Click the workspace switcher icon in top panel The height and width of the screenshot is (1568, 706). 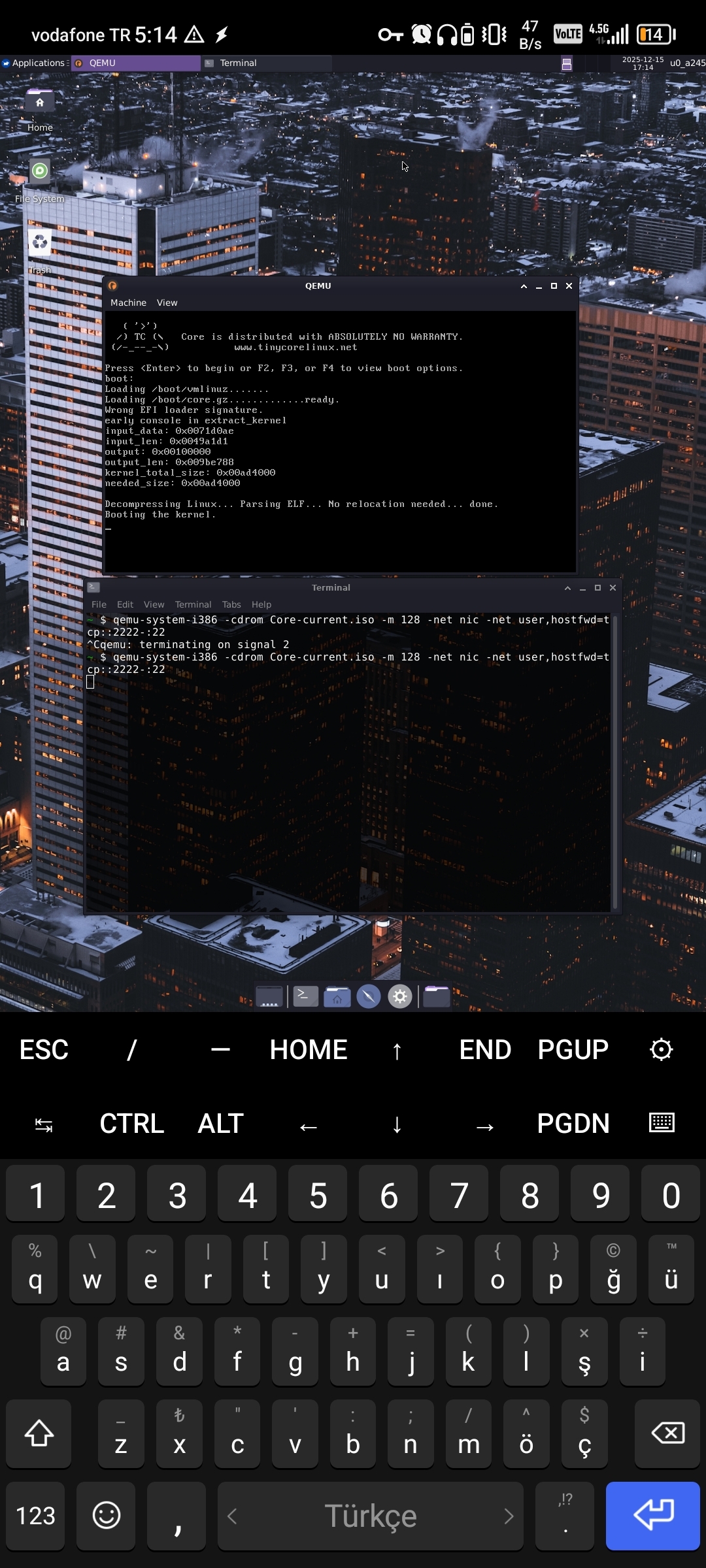[x=567, y=63]
